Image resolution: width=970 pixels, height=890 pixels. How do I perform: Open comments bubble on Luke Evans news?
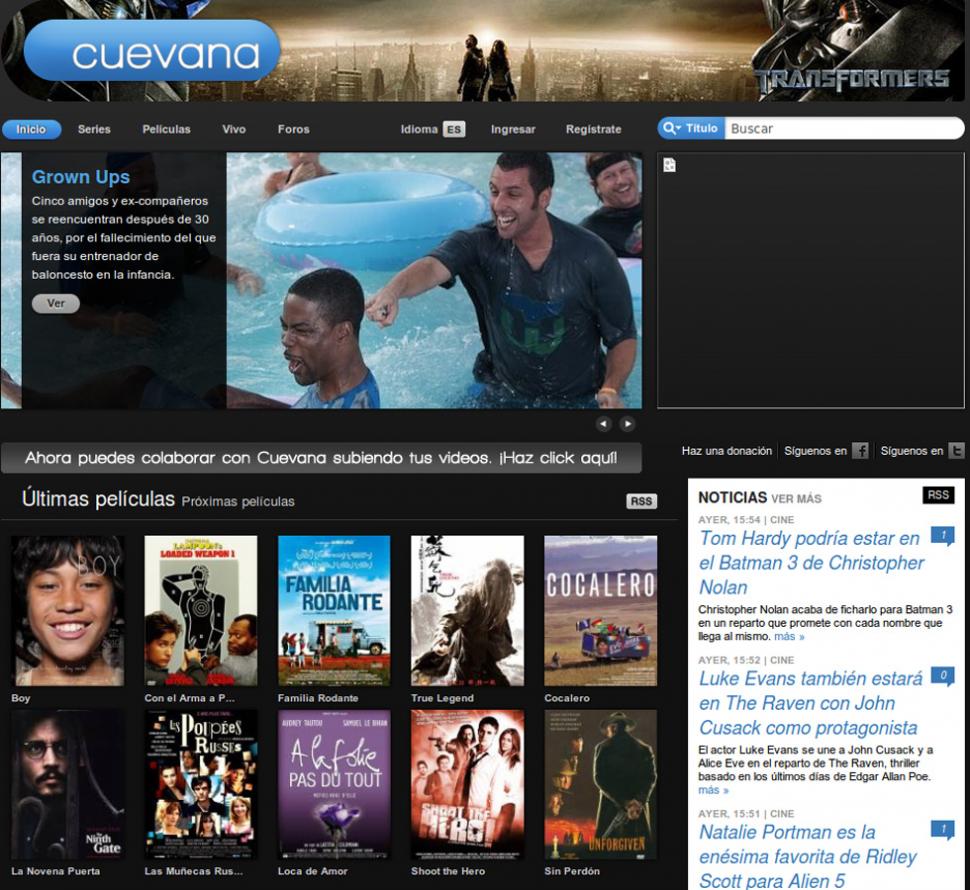click(941, 676)
